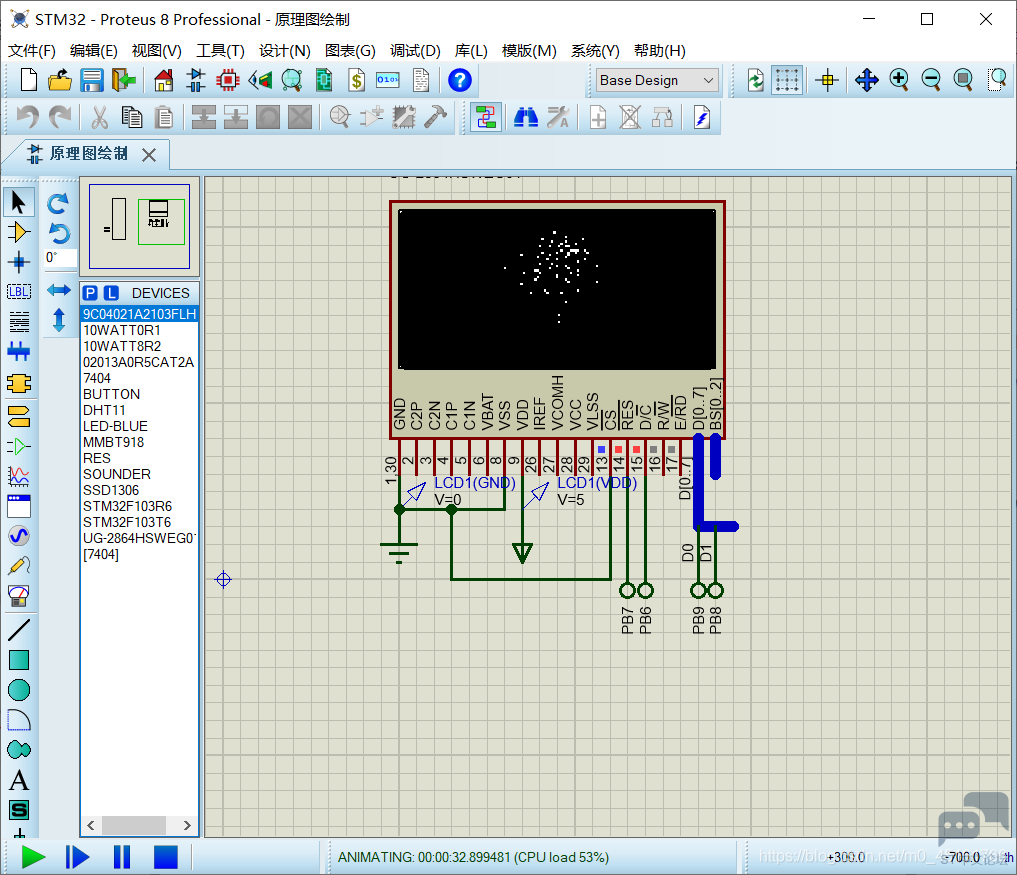Open the Bill of Materials dollar icon

coord(356,80)
